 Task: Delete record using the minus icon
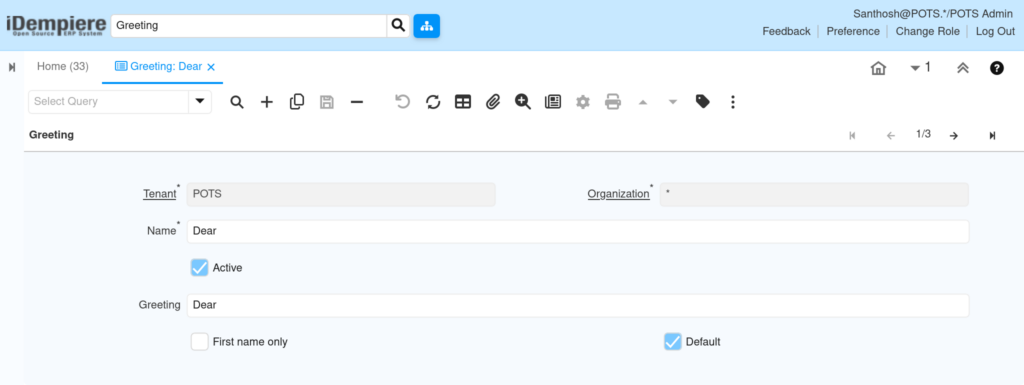[357, 102]
